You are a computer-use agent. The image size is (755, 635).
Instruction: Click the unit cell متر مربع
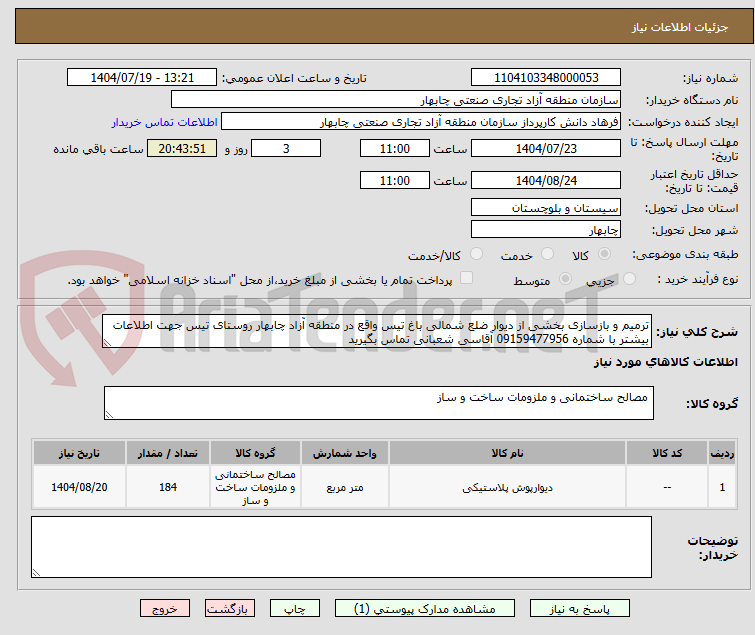pyautogui.click(x=345, y=487)
